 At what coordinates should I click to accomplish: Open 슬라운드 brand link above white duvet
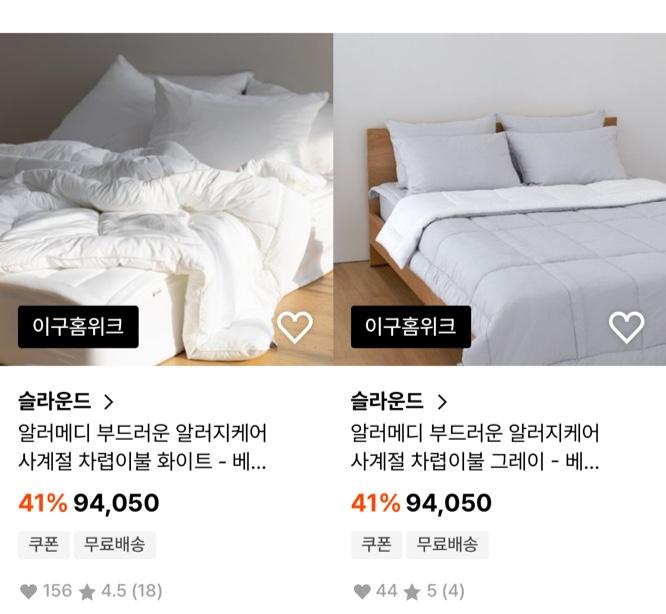(55, 402)
